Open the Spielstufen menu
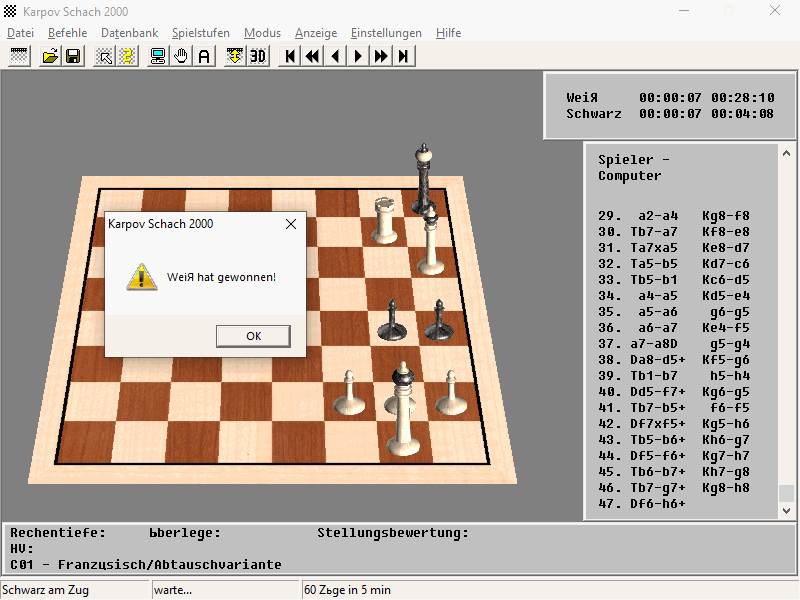Screen dimensions: 800x600 pyautogui.click(x=201, y=33)
